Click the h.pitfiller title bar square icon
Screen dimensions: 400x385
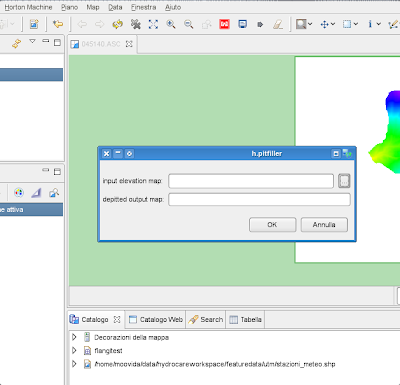[x=336, y=154]
